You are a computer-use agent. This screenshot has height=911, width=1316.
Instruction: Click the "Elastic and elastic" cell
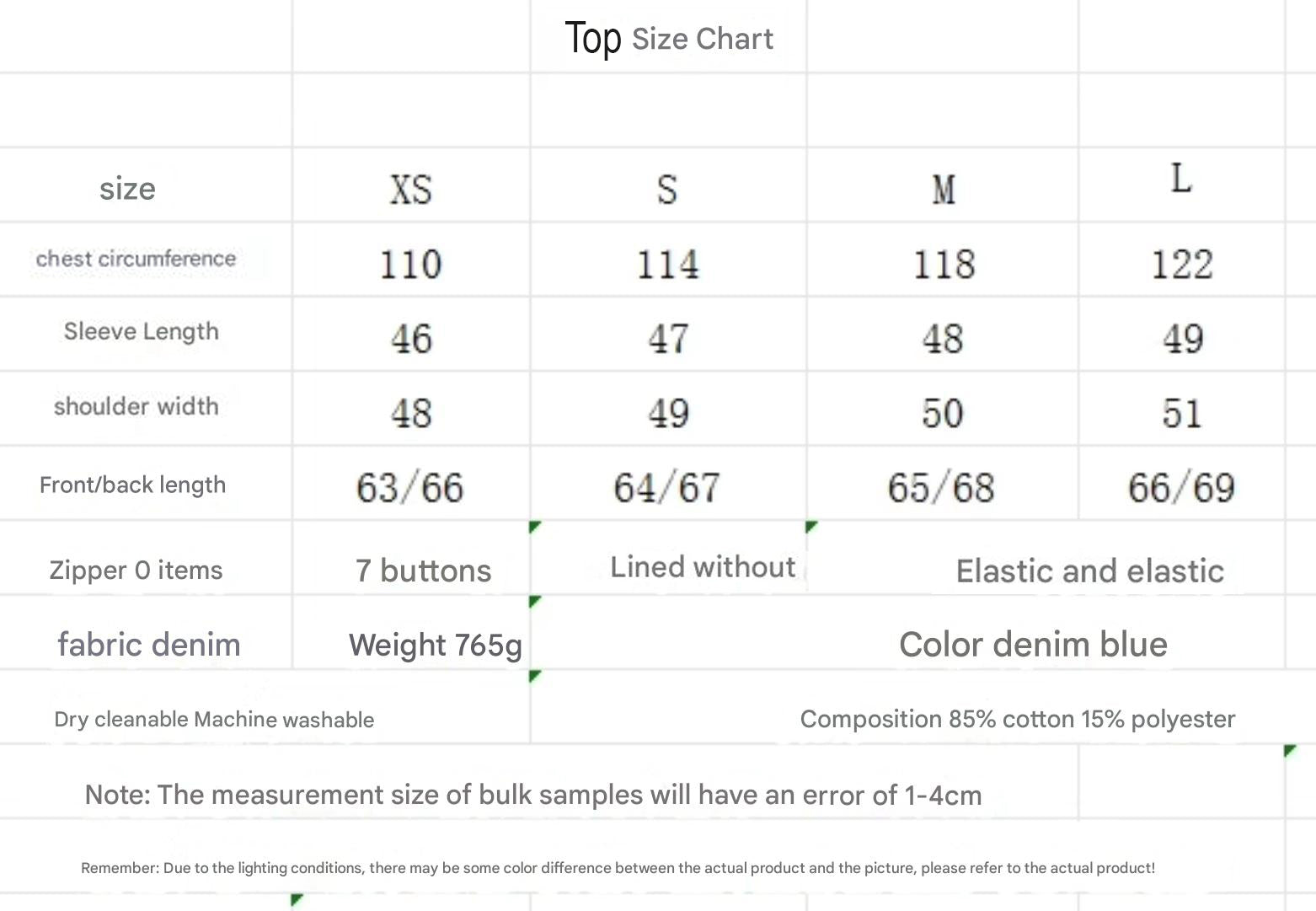pyautogui.click(x=1089, y=571)
